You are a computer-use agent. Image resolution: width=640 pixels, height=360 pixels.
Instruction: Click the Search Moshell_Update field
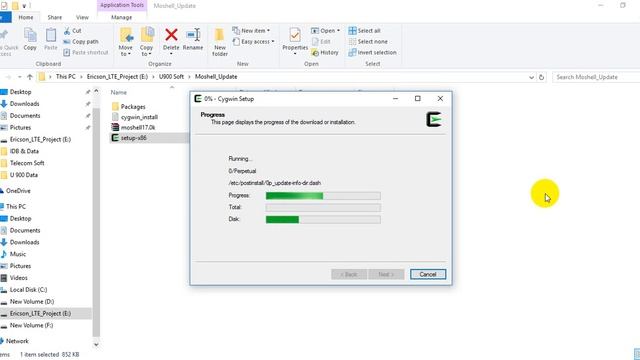(596, 77)
